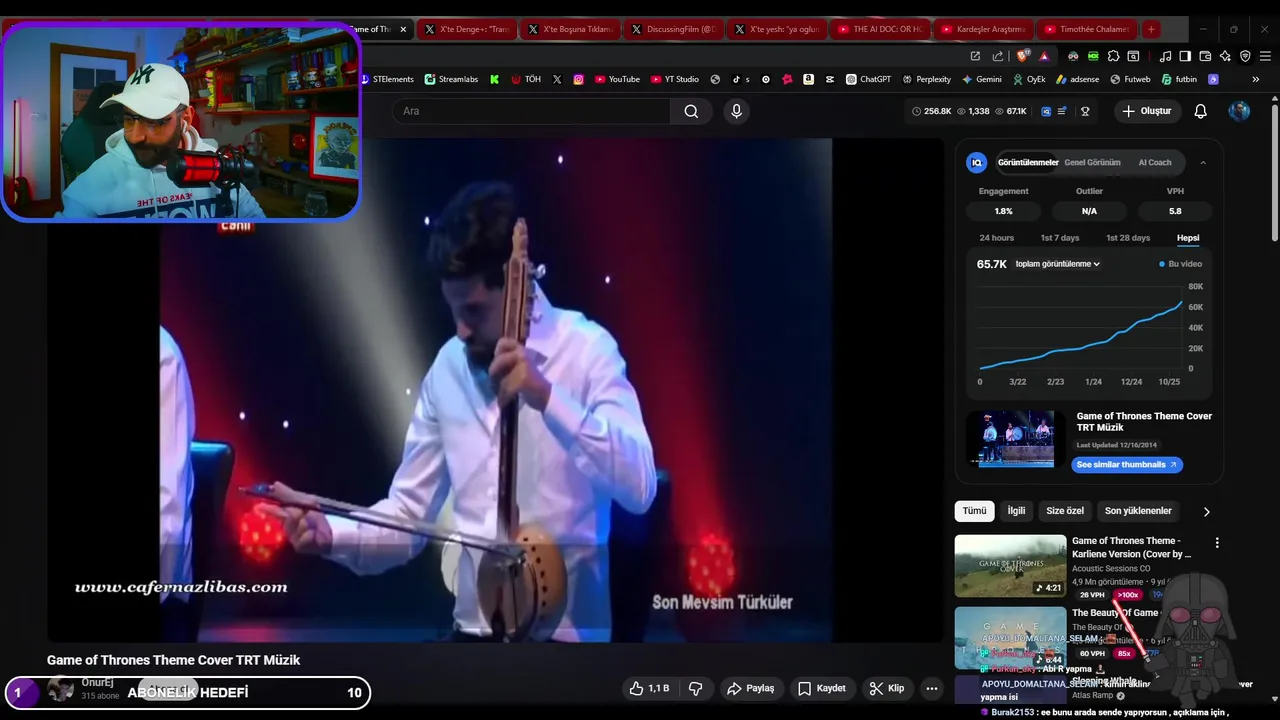Open the Perplexity bookmark

click(x=926, y=79)
